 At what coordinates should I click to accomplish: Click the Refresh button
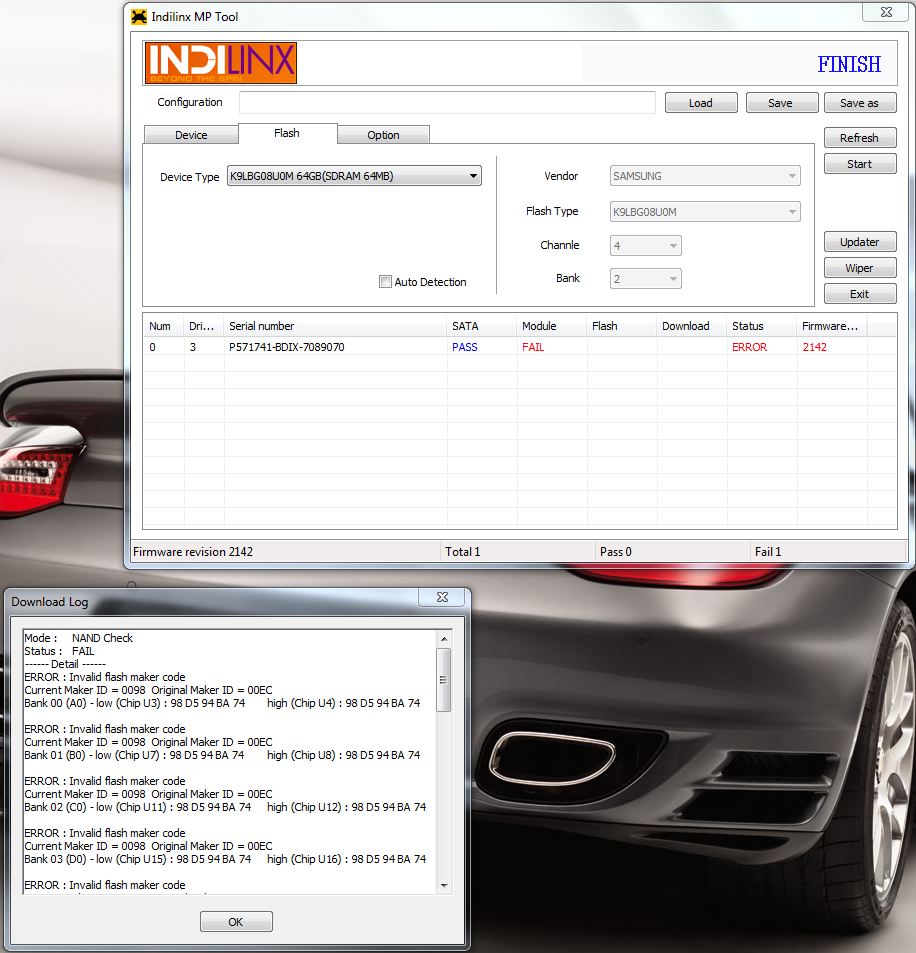click(x=859, y=138)
